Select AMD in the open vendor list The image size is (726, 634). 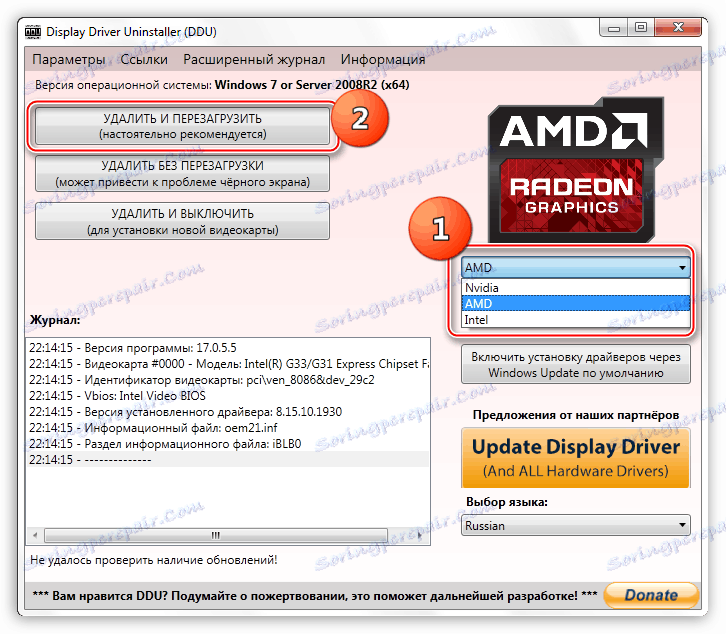coord(576,303)
